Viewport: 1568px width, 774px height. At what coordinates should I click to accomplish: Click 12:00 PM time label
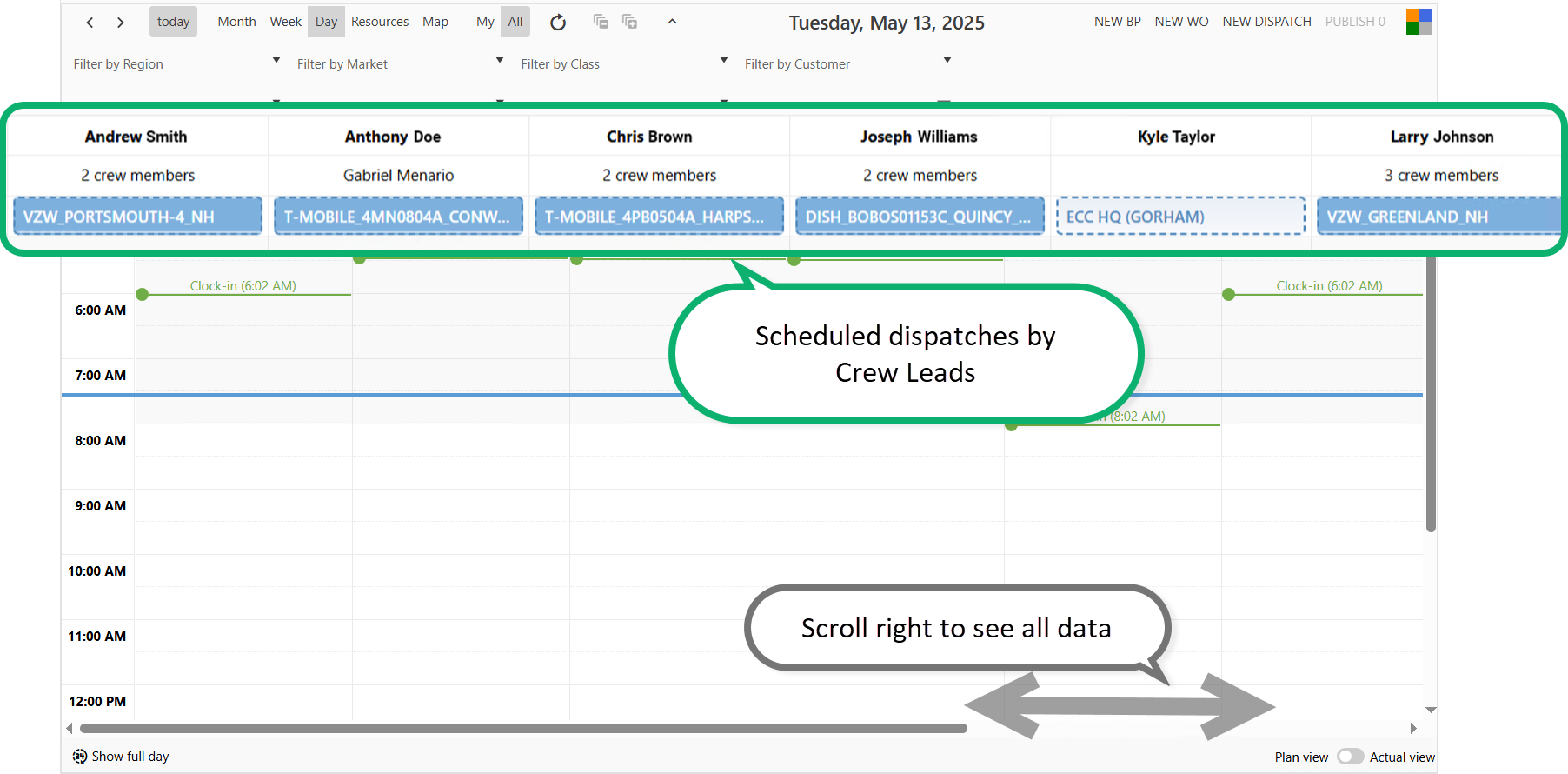pyautogui.click(x=97, y=702)
